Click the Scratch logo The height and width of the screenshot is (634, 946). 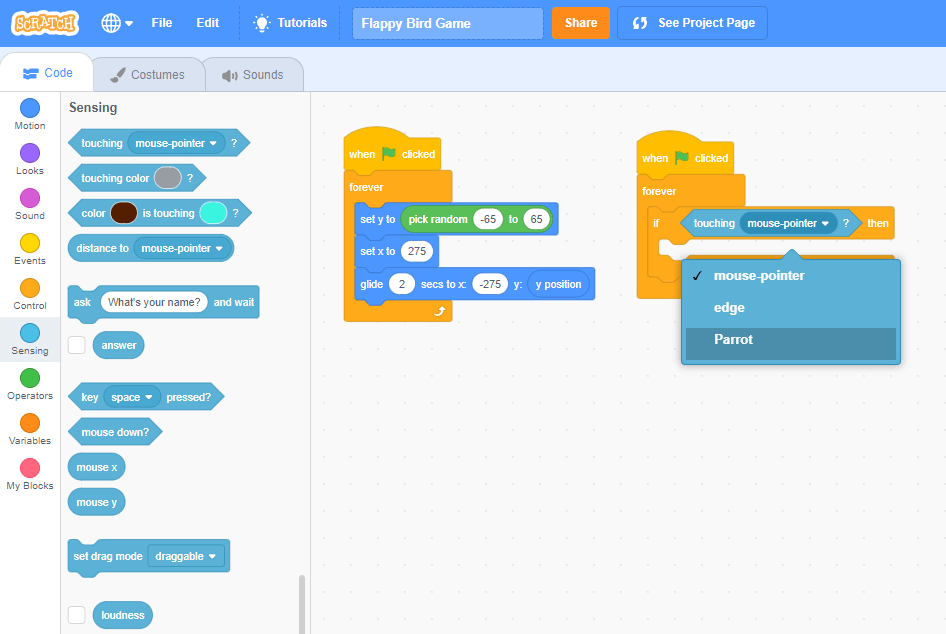point(45,23)
